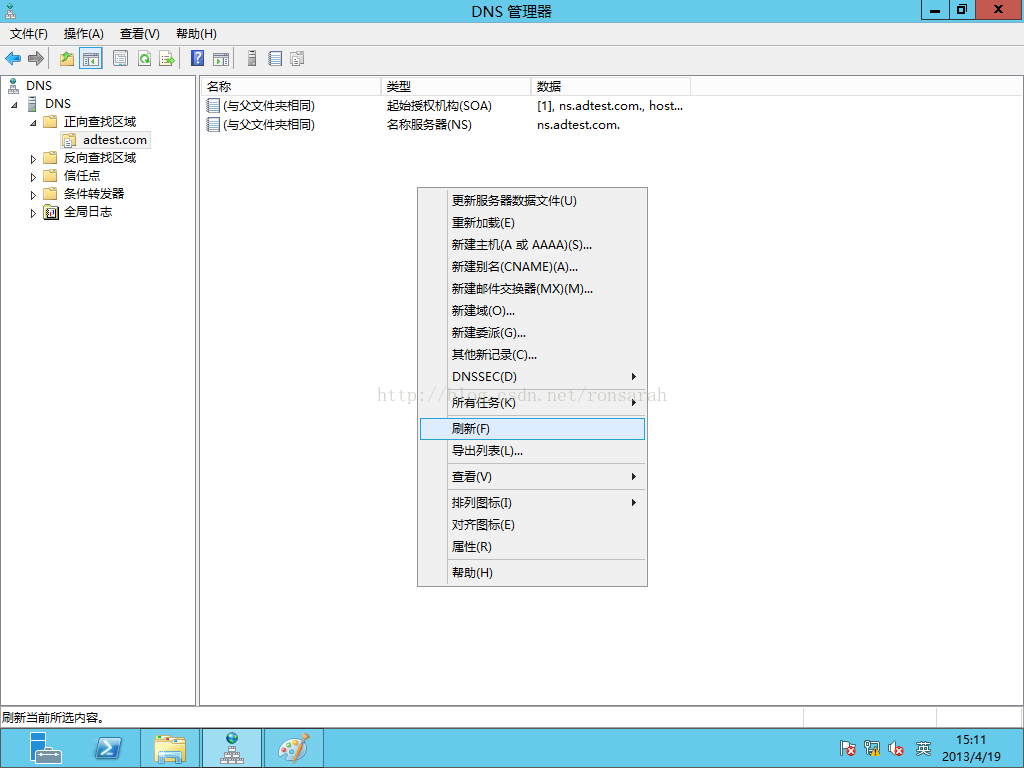
Task: Click DNS Manager taskbar button
Action: click(x=232, y=748)
